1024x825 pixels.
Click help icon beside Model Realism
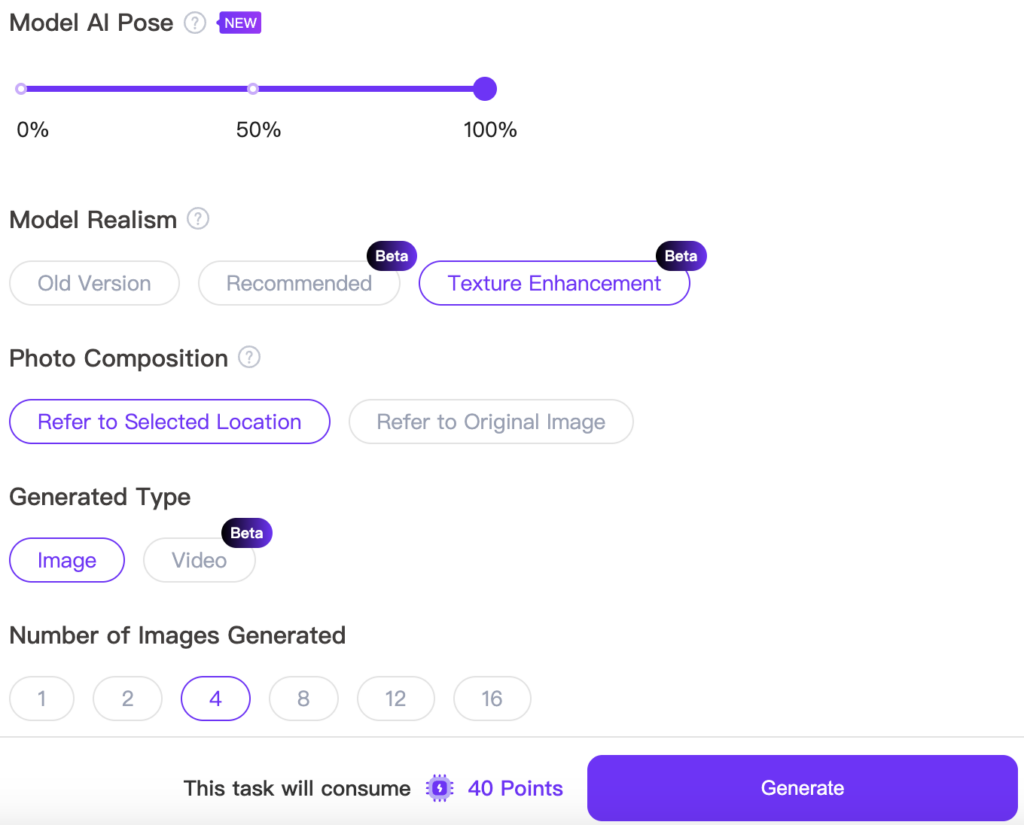[x=199, y=219]
